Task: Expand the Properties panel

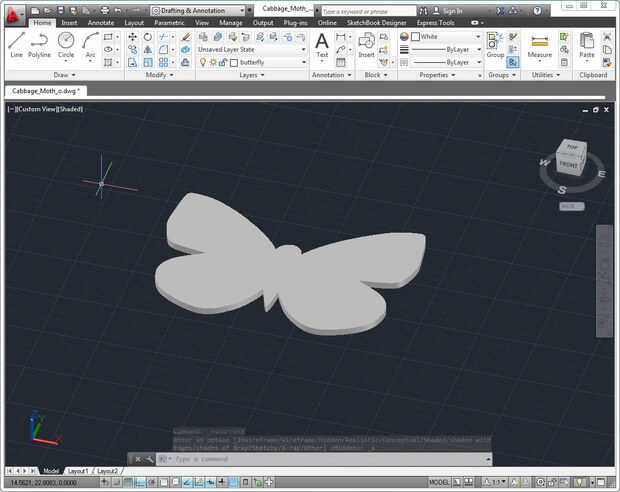Action: tap(438, 75)
